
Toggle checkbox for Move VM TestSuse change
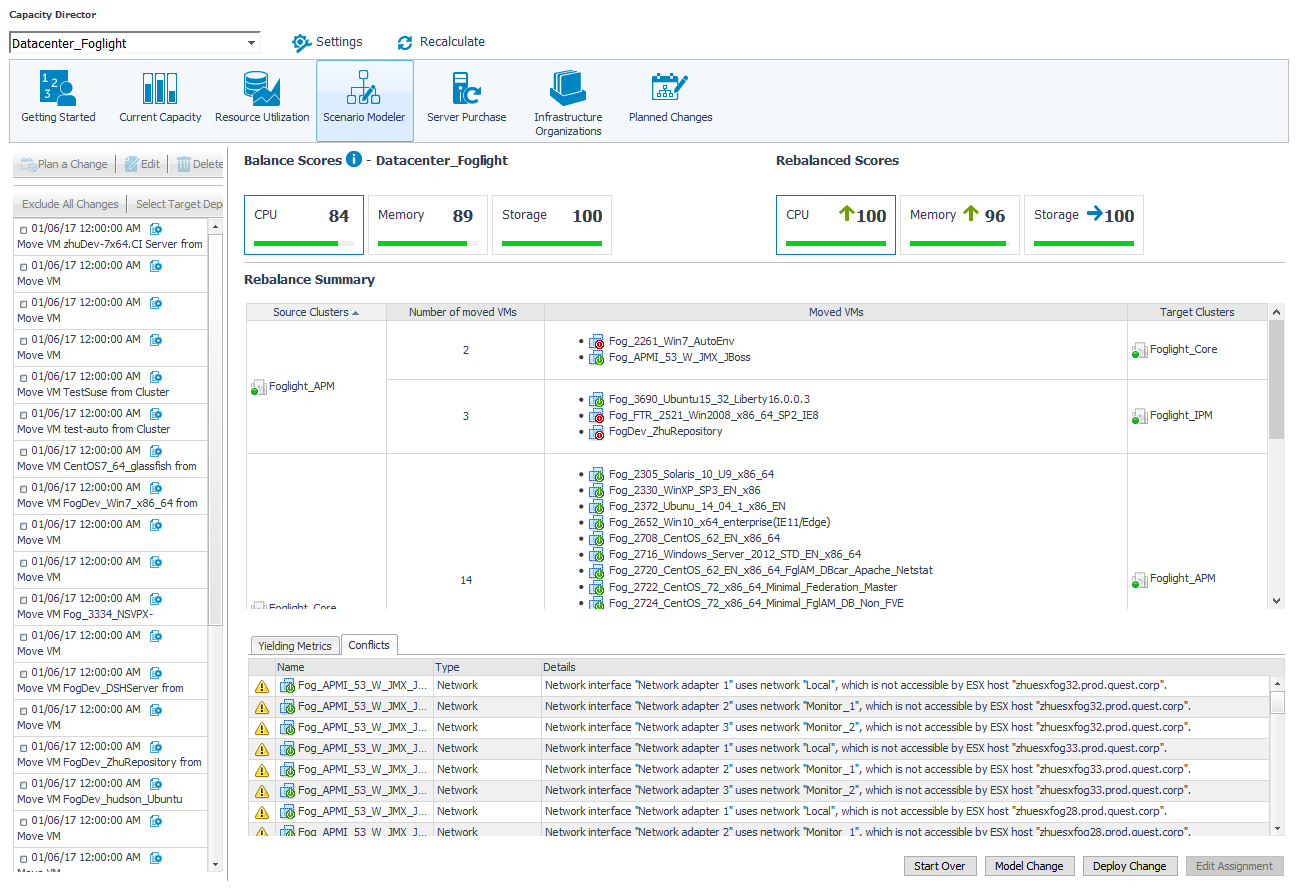coord(24,378)
